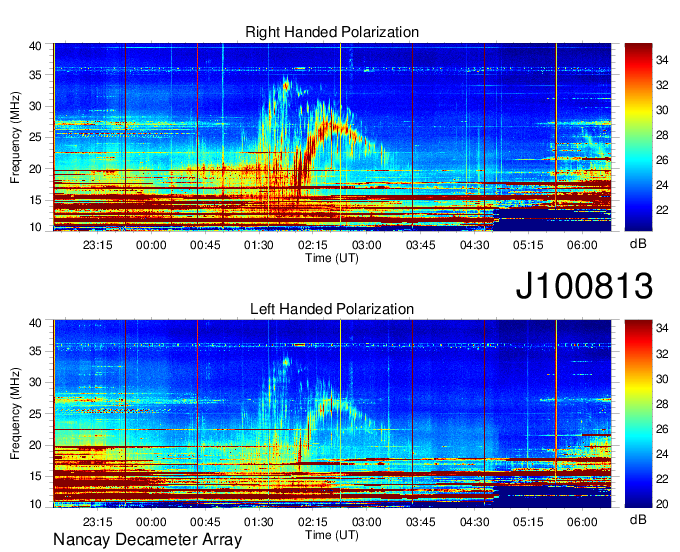
Task: Click the 'dB' label of Left Handed colorbar
Action: [638, 520]
